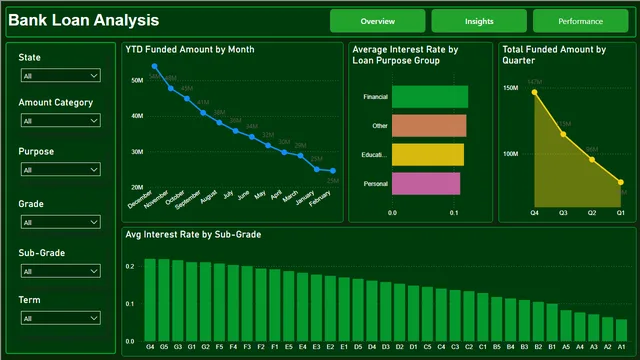The width and height of the screenshot is (640, 360).
Task: Click the Personal category label
Action: point(376,184)
